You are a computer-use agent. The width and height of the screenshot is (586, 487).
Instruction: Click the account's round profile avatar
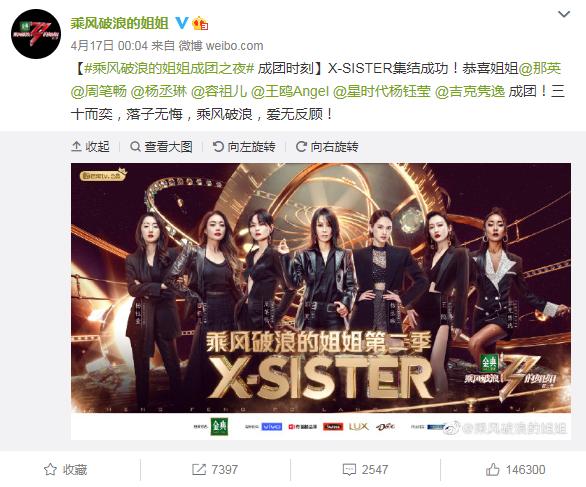tap(36, 34)
